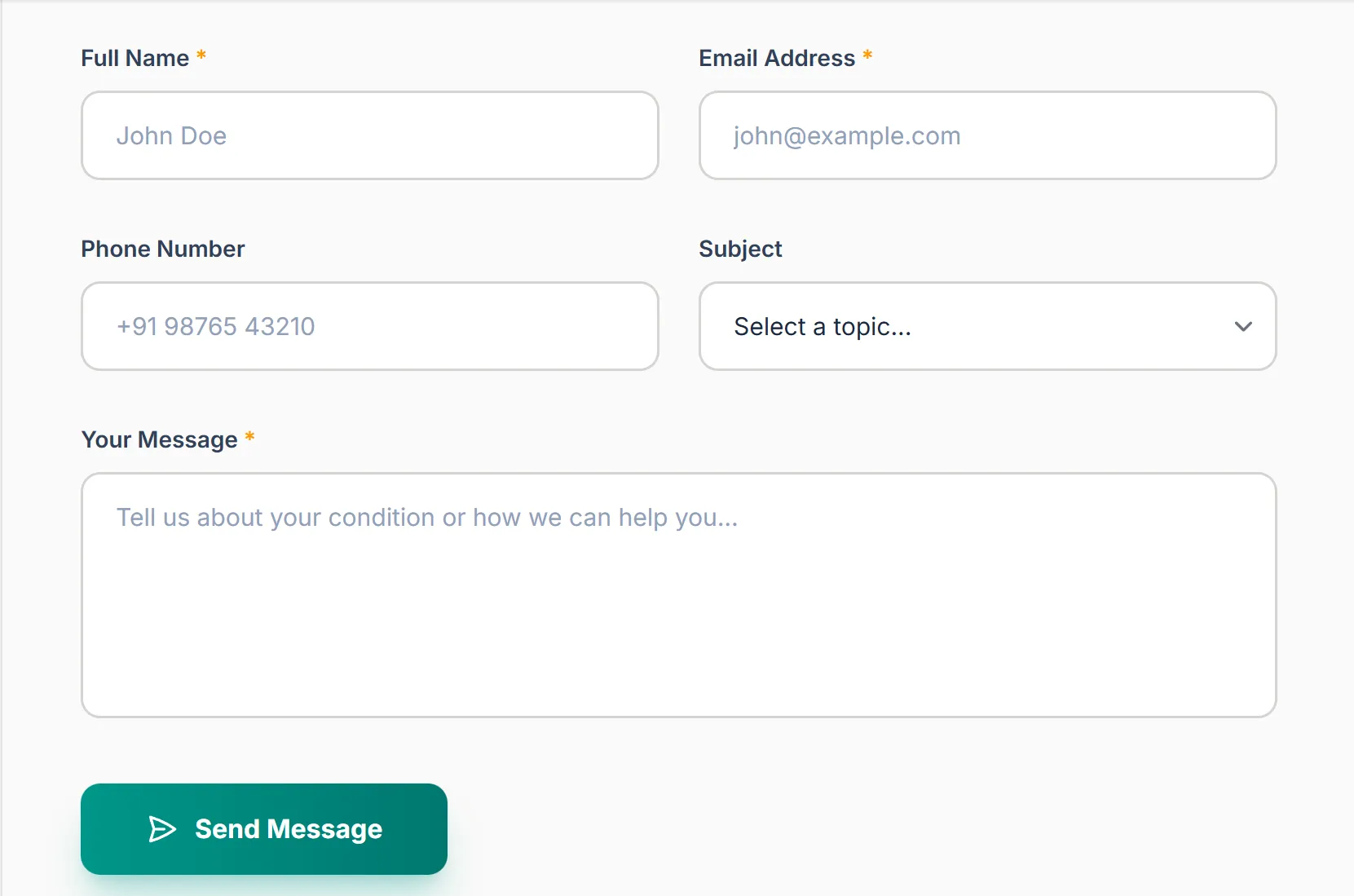
Task: Click the Subject field label
Action: point(740,249)
